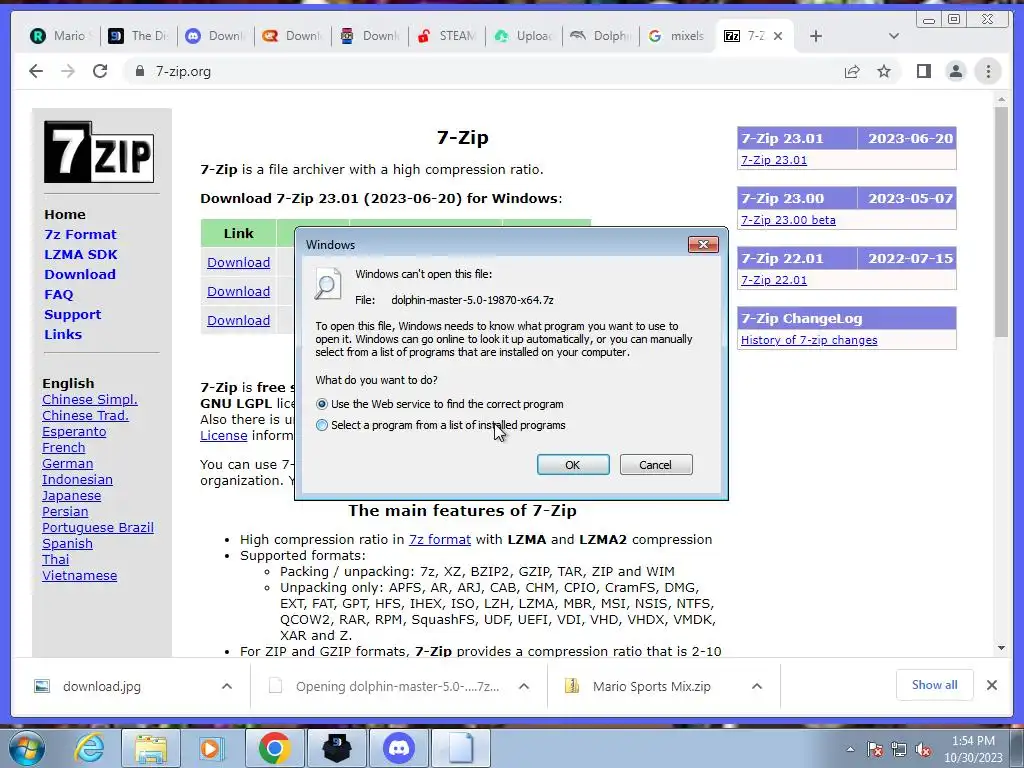Select 'Use the Web service' radio option
This screenshot has height=768, width=1024.
click(x=322, y=404)
